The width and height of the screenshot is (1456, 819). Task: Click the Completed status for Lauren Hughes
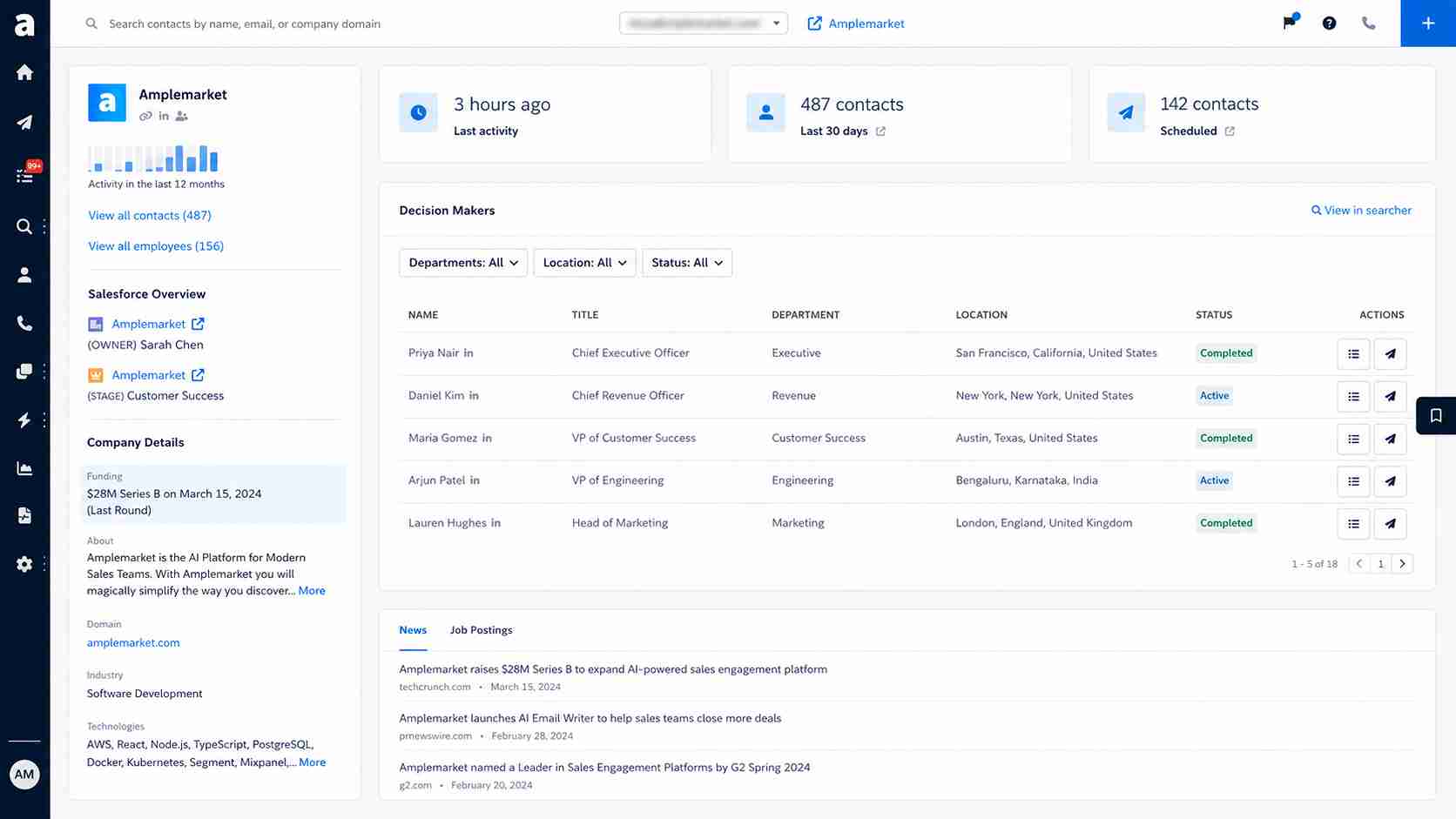click(1226, 523)
